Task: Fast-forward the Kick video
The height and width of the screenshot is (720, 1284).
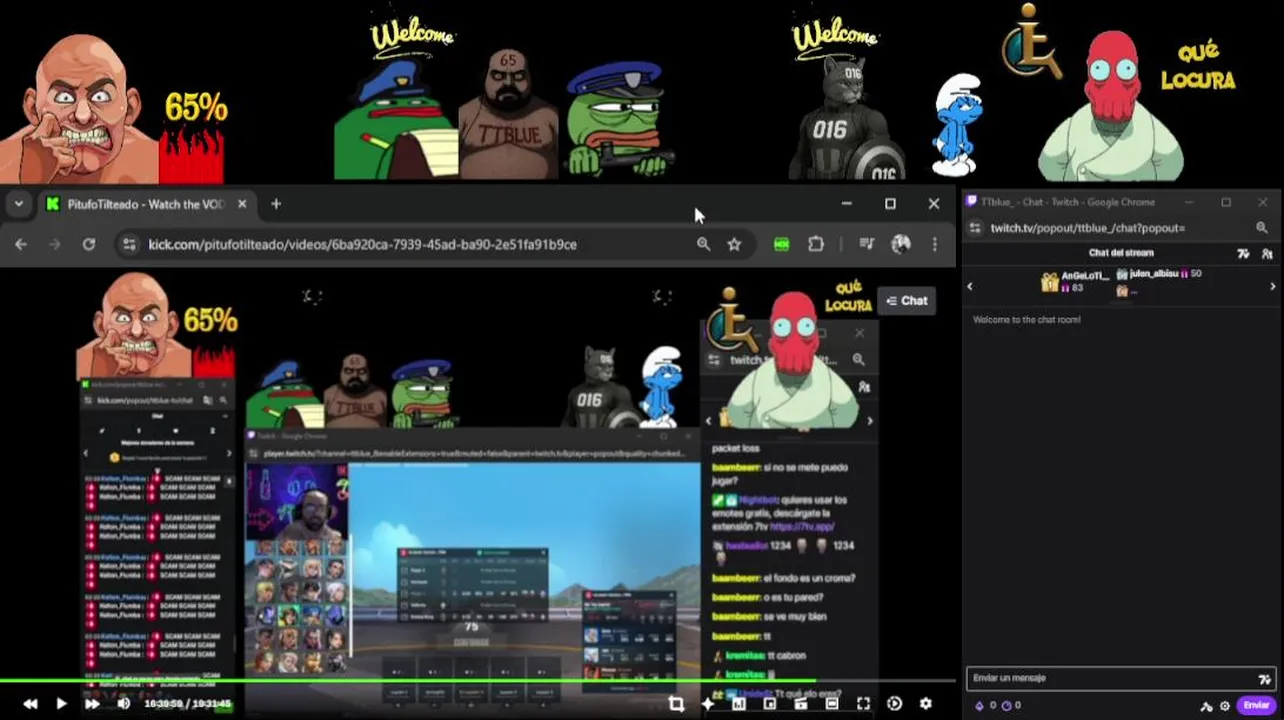Action: click(92, 704)
